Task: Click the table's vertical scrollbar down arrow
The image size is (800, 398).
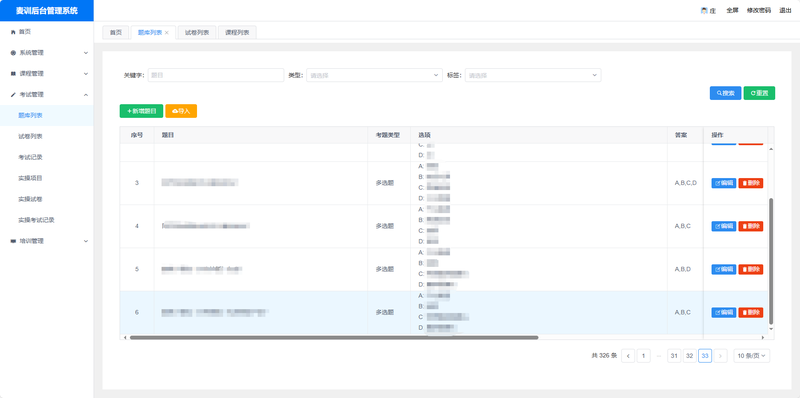Action: point(771,329)
